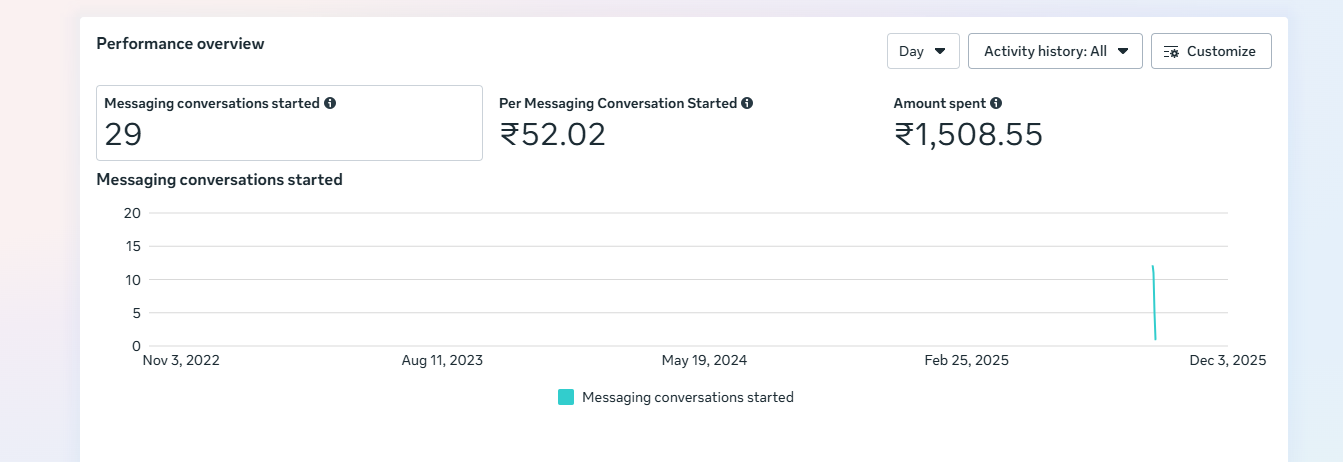Click info icon beside Messaging conversations started

pos(330,103)
